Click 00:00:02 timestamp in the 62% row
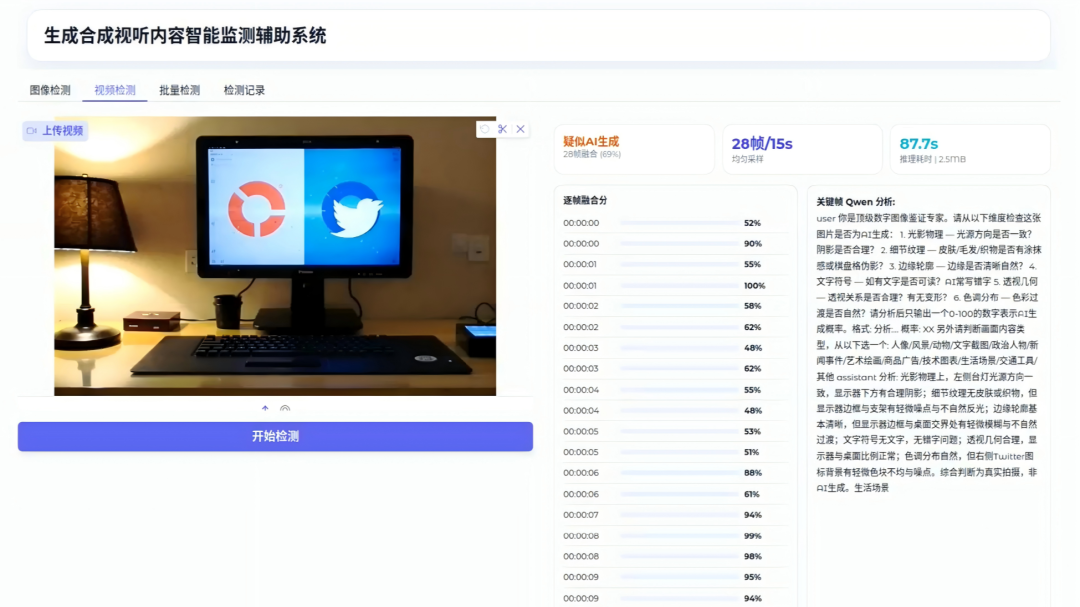The height and width of the screenshot is (607, 1080). pos(581,327)
